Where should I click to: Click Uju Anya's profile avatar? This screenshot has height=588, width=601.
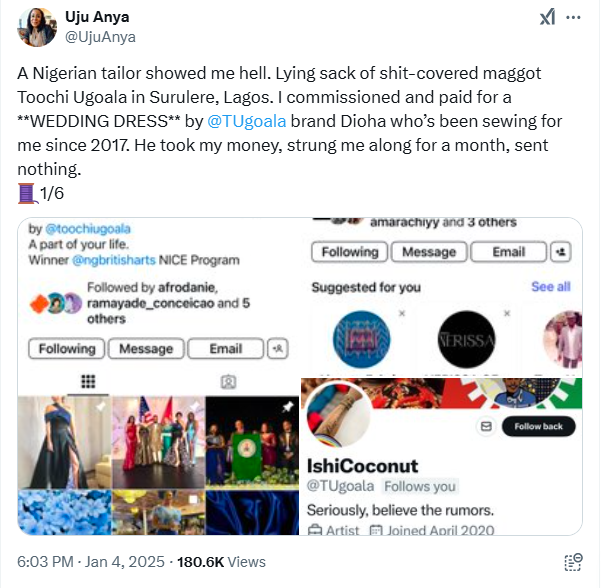click(x=36, y=27)
